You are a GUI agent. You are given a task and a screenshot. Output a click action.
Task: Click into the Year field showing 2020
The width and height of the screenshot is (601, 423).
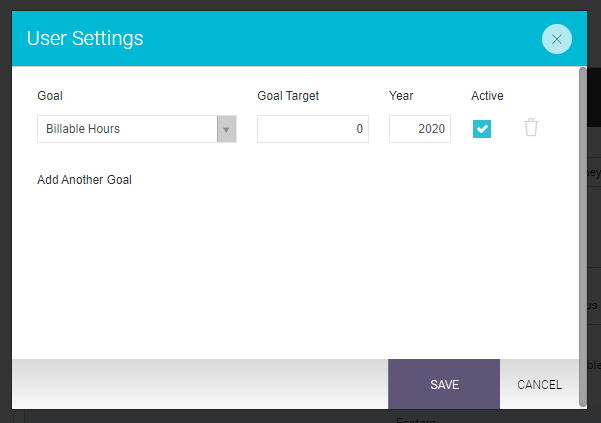420,129
